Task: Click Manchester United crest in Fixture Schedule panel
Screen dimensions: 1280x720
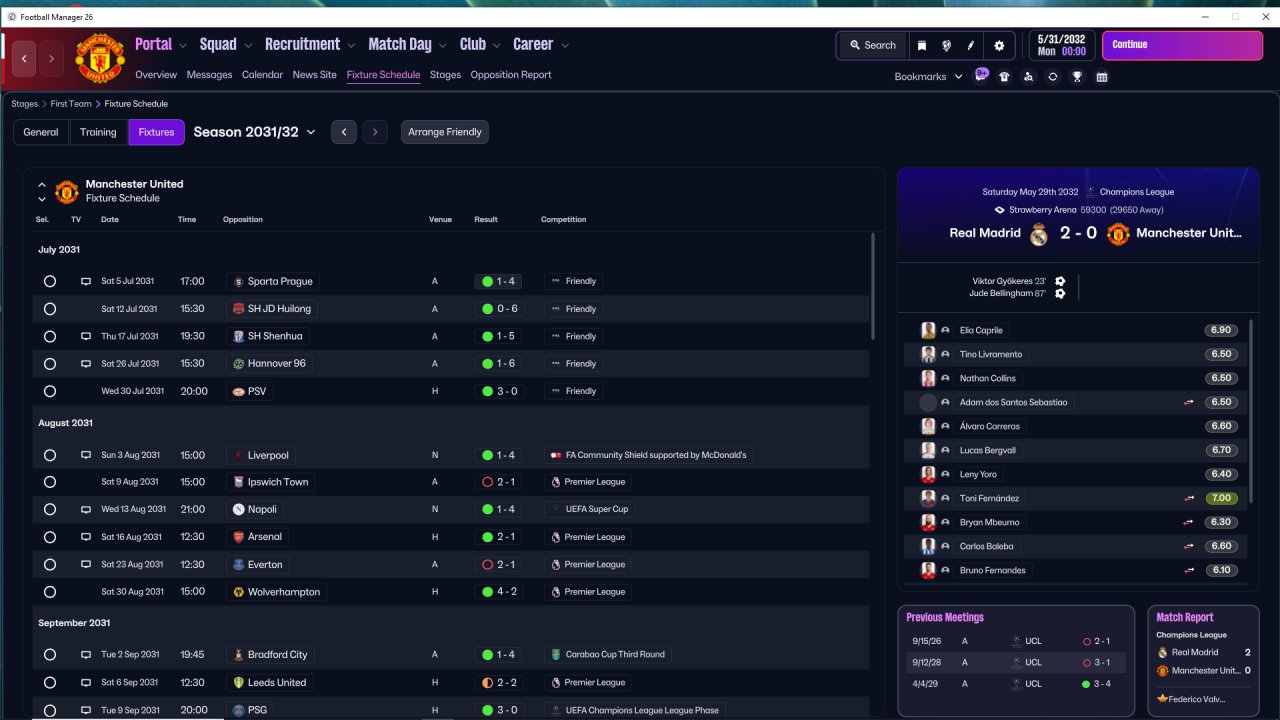Action: pos(67,191)
